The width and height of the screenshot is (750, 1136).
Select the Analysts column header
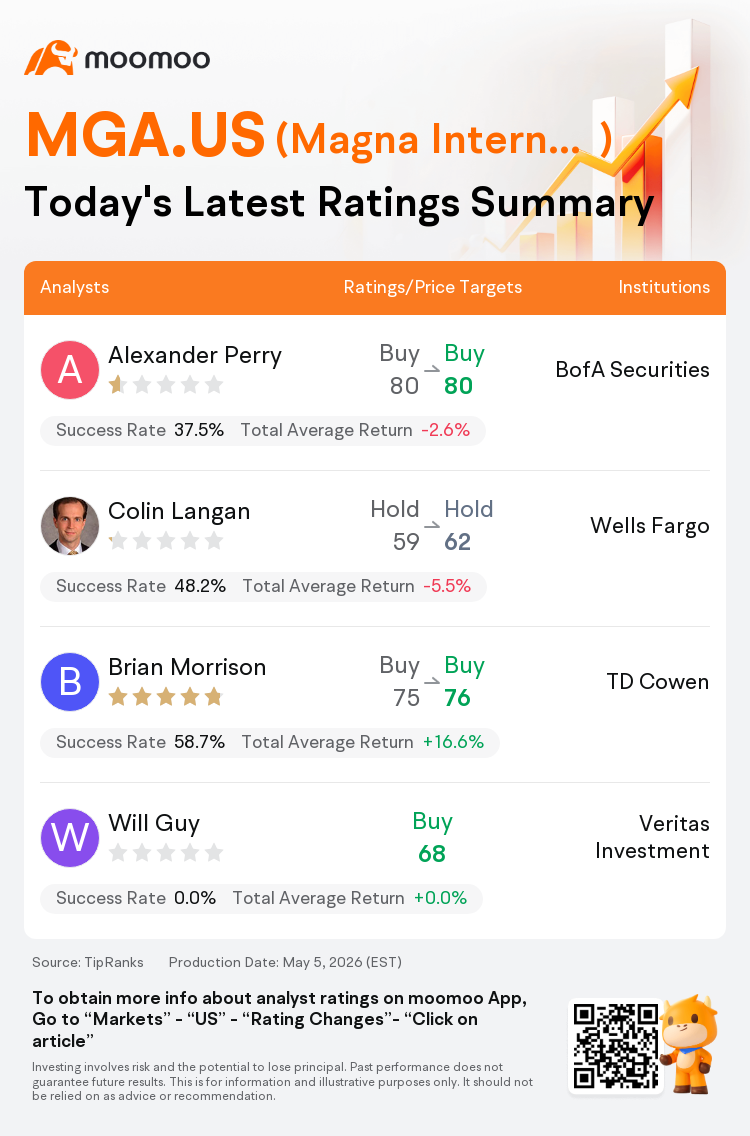tap(75, 287)
